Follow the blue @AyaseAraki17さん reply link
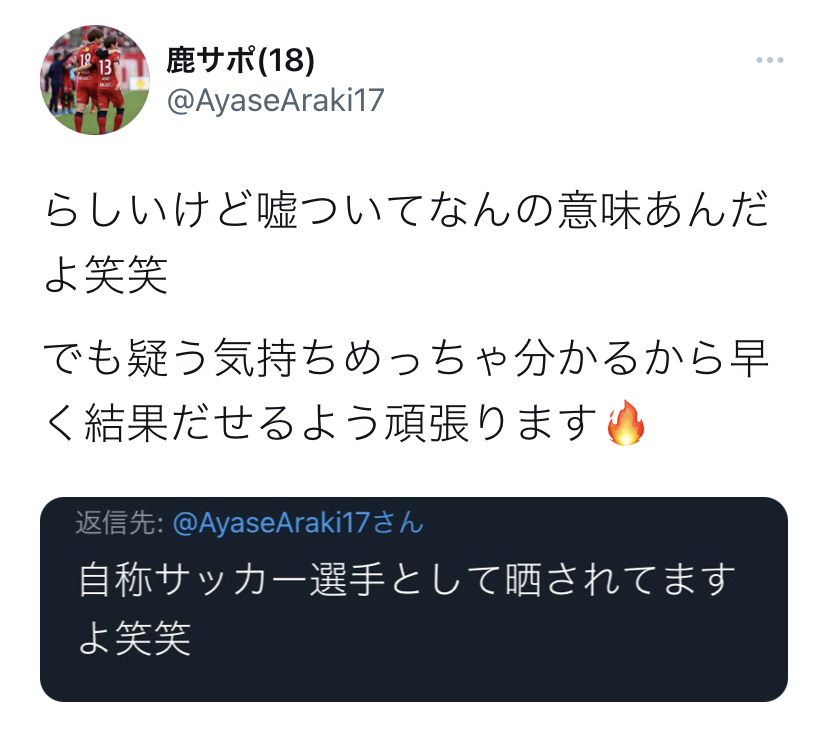Image resolution: width=828 pixels, height=743 pixels. tap(298, 523)
